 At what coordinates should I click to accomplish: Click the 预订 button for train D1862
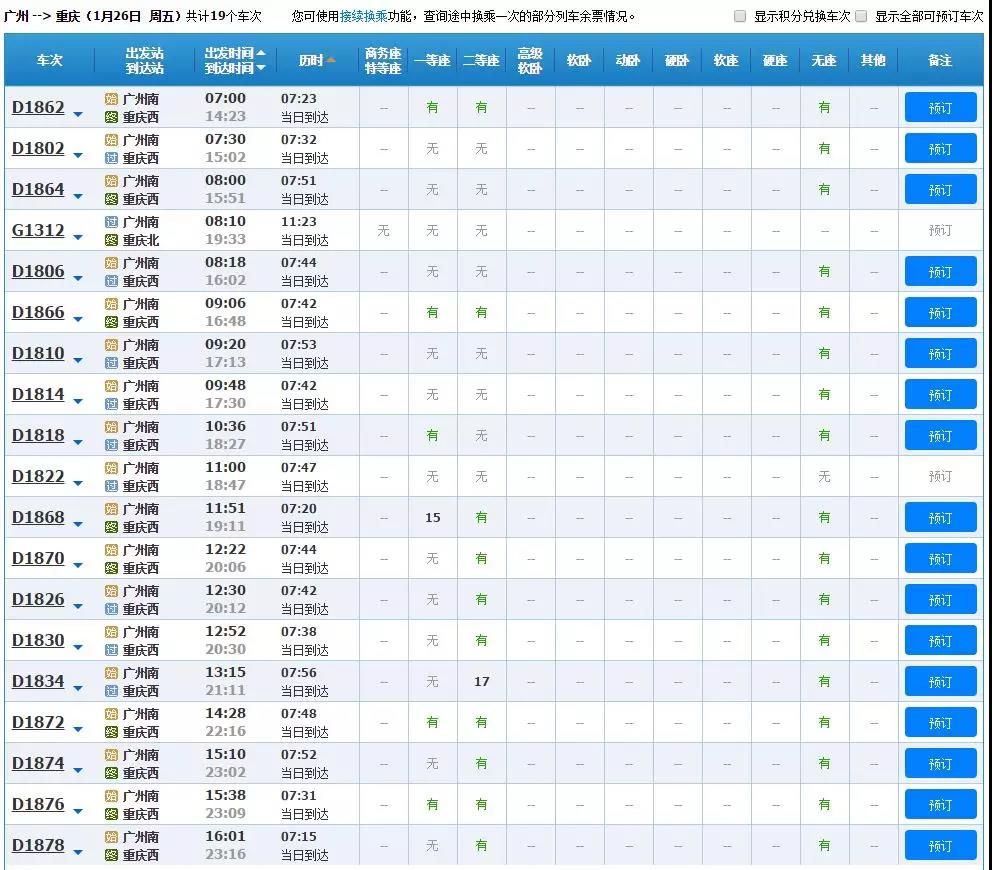pyautogui.click(x=939, y=107)
